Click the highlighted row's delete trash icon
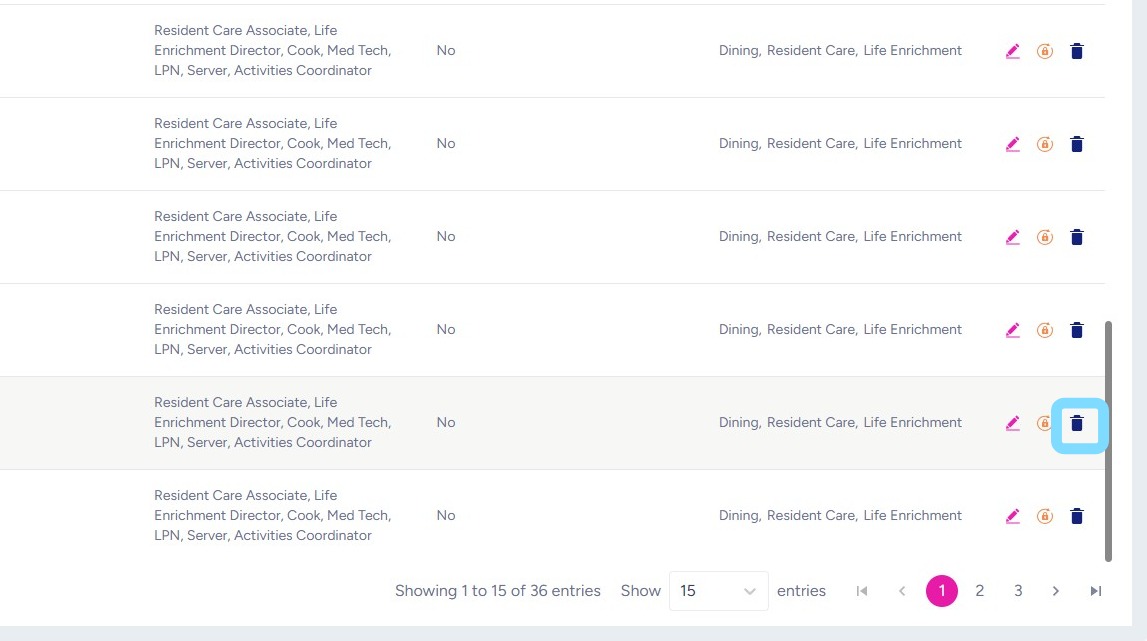Image resolution: width=1147 pixels, height=641 pixels. click(x=1077, y=423)
